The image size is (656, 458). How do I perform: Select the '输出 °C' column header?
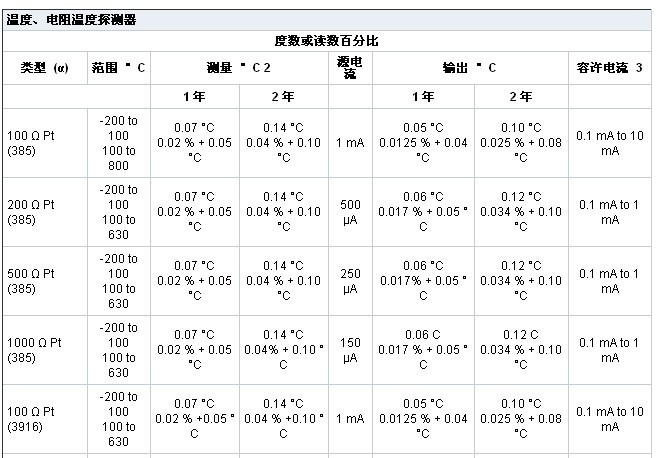[x=469, y=67]
